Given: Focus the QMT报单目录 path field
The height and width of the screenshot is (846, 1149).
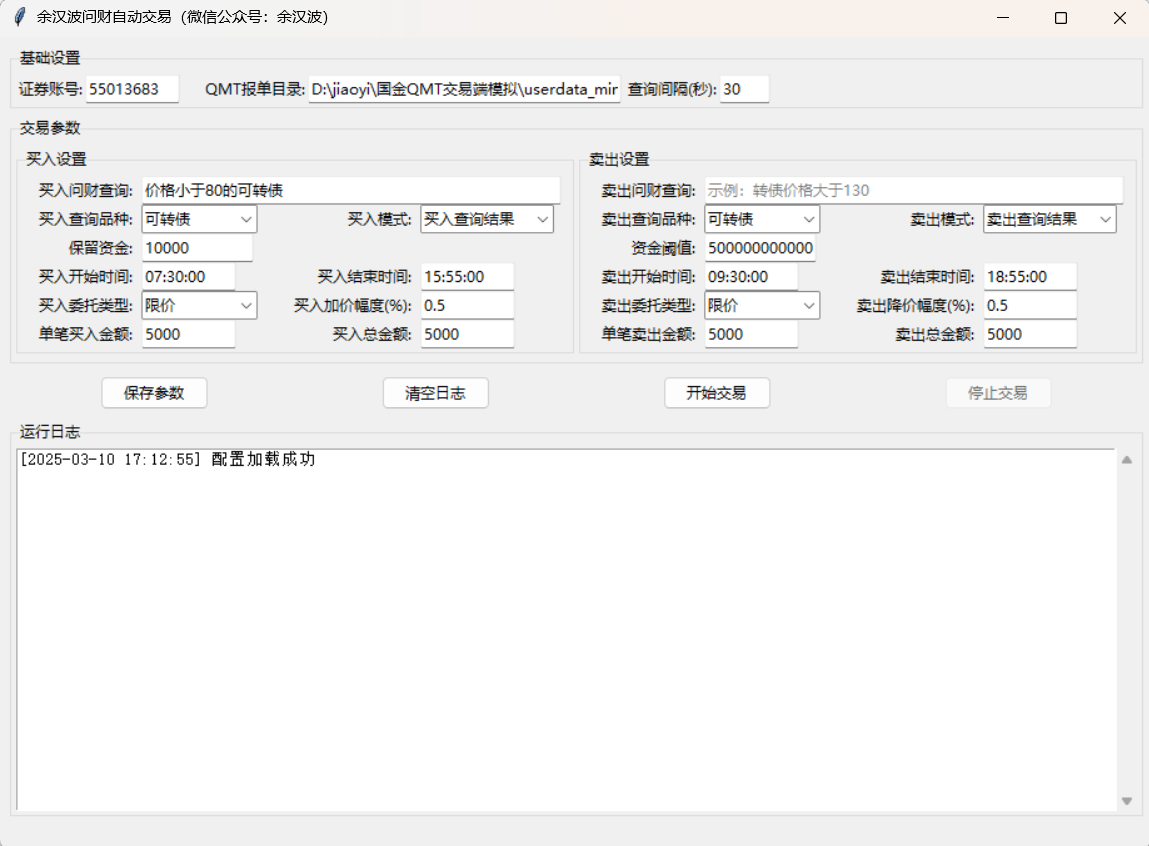Looking at the screenshot, I should [x=464, y=89].
